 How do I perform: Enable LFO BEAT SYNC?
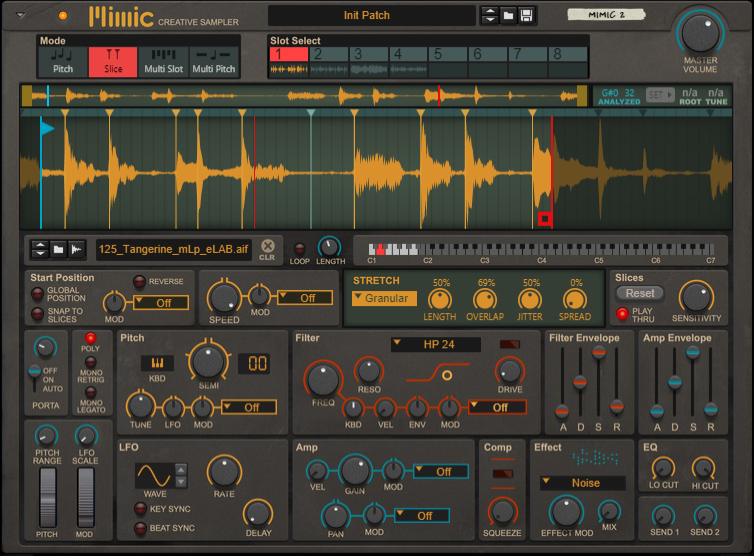pyautogui.click(x=140, y=528)
